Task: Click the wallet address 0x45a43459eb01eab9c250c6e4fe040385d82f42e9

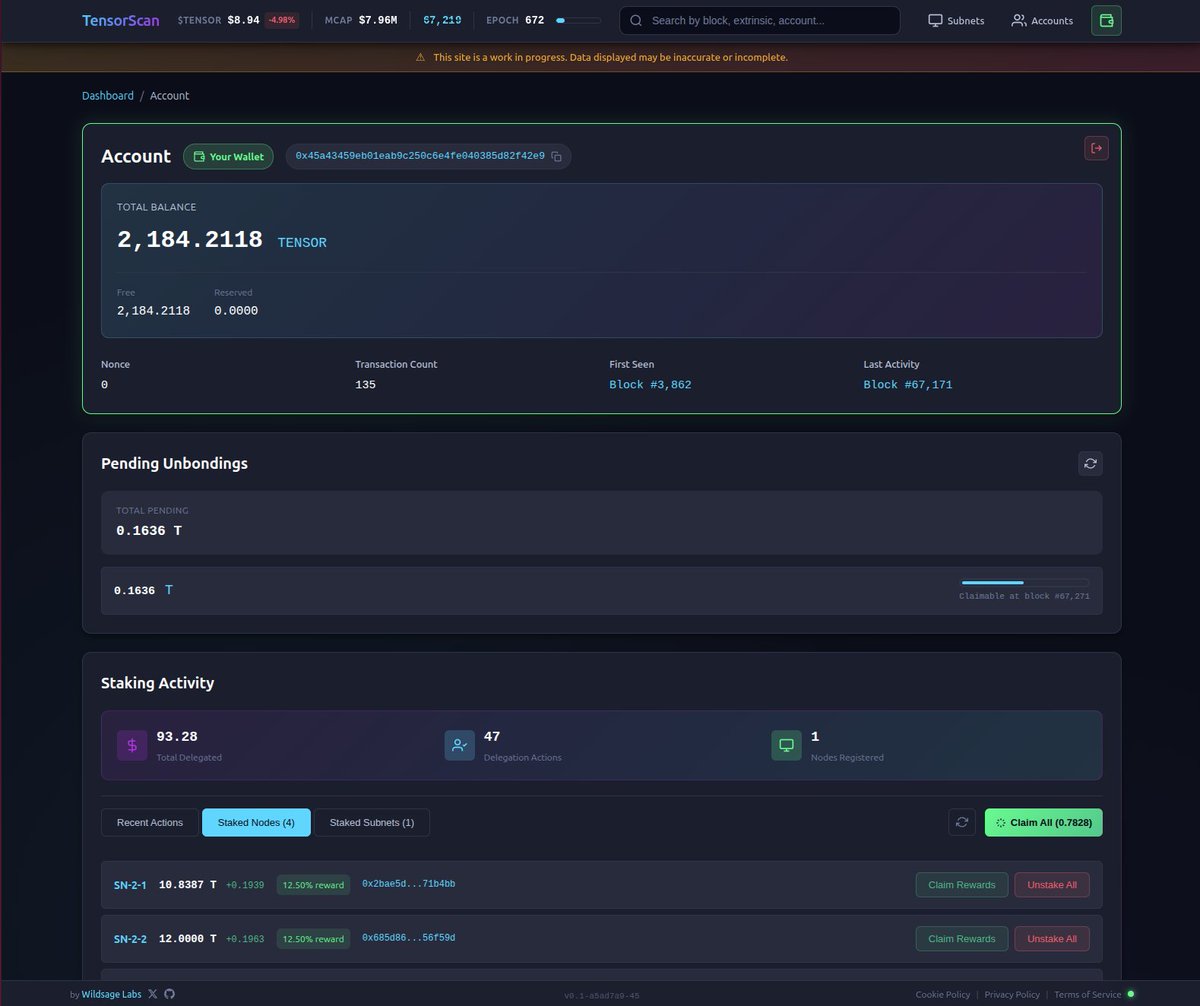Action: (x=420, y=157)
